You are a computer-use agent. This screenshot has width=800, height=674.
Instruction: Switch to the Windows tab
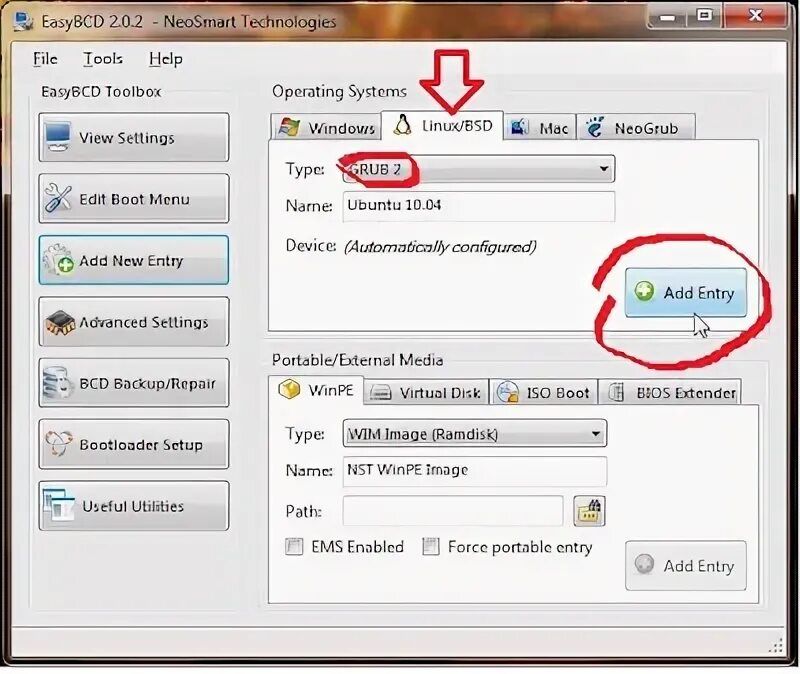coord(326,127)
